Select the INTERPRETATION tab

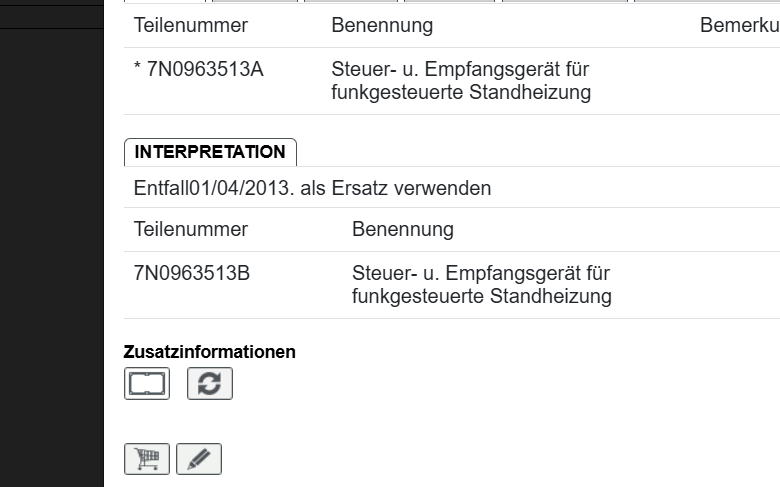tap(210, 152)
